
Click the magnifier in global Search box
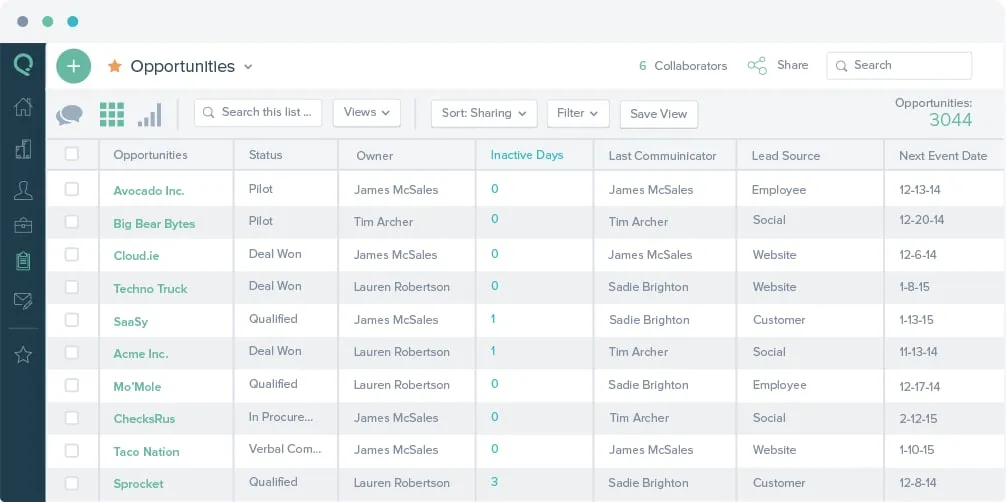point(841,66)
